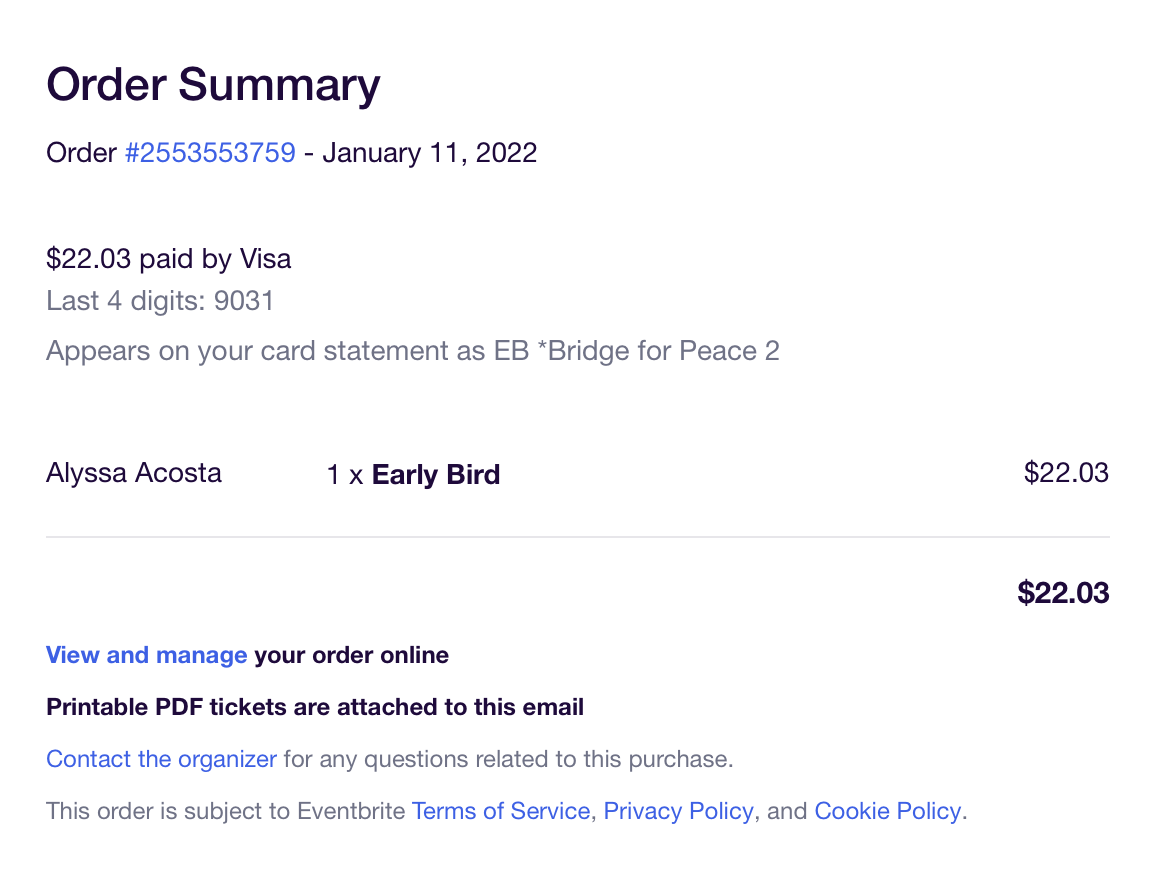The height and width of the screenshot is (884, 1156).
Task: Click the bold order total $22.03
Action: (x=1063, y=593)
